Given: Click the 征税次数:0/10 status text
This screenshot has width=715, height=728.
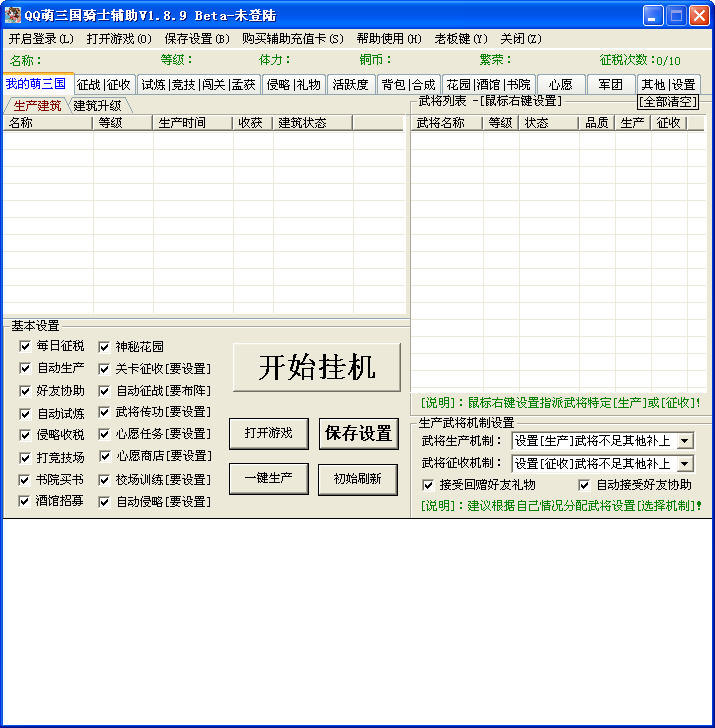Looking at the screenshot, I should click(x=640, y=60).
